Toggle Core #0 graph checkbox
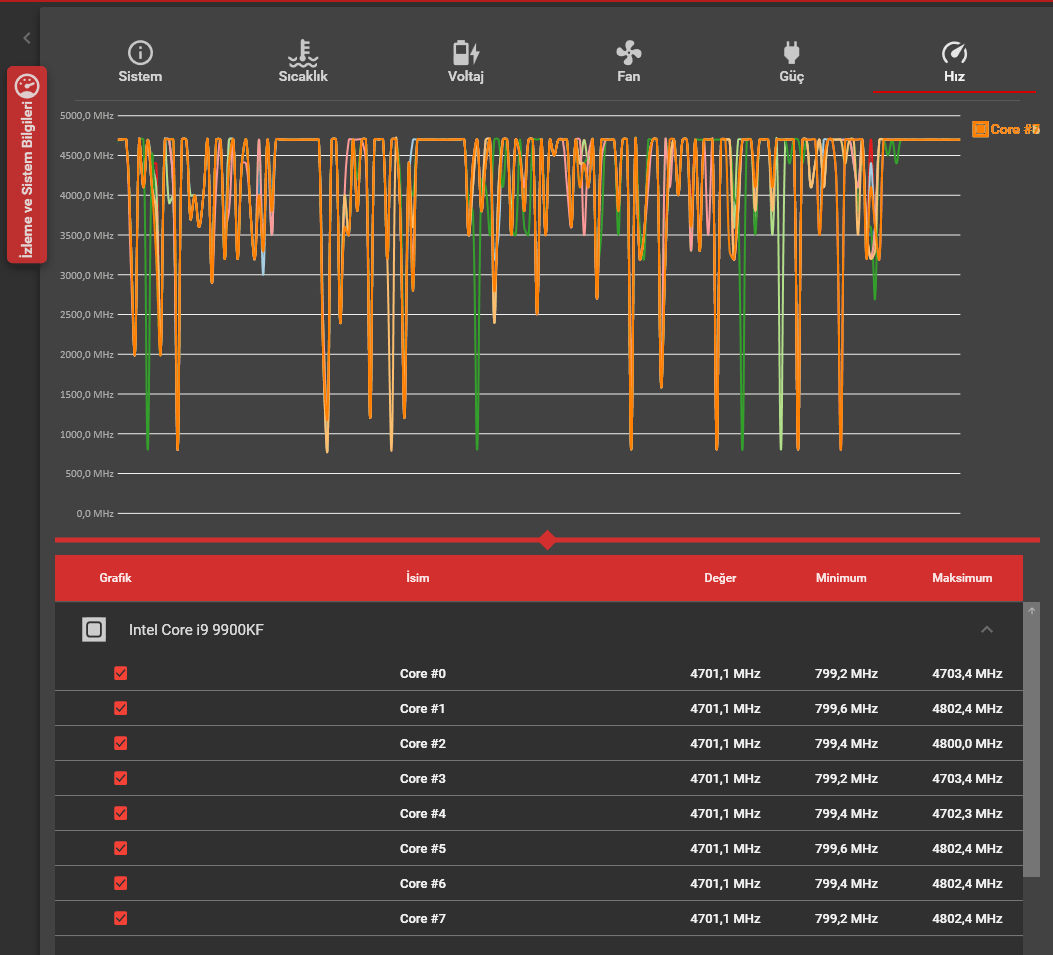1053x955 pixels. (x=121, y=673)
